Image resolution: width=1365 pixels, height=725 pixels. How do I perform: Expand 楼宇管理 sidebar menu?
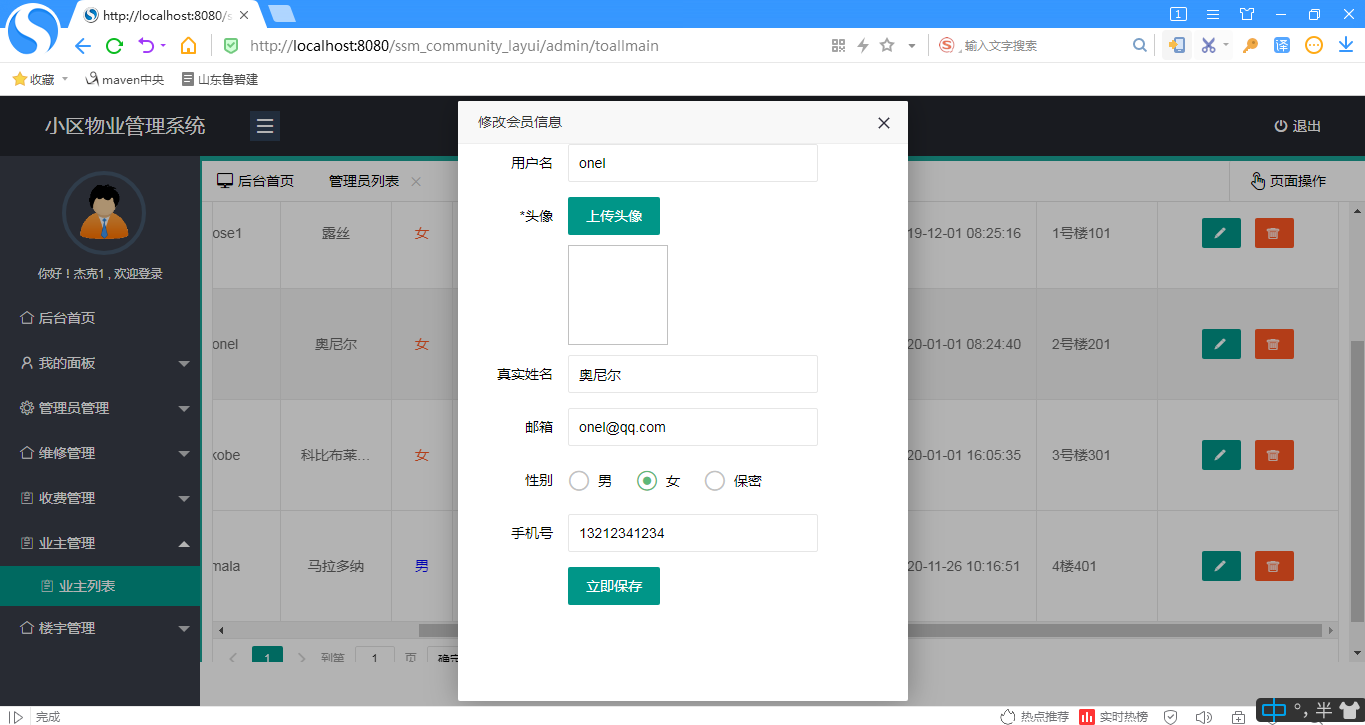coord(100,628)
